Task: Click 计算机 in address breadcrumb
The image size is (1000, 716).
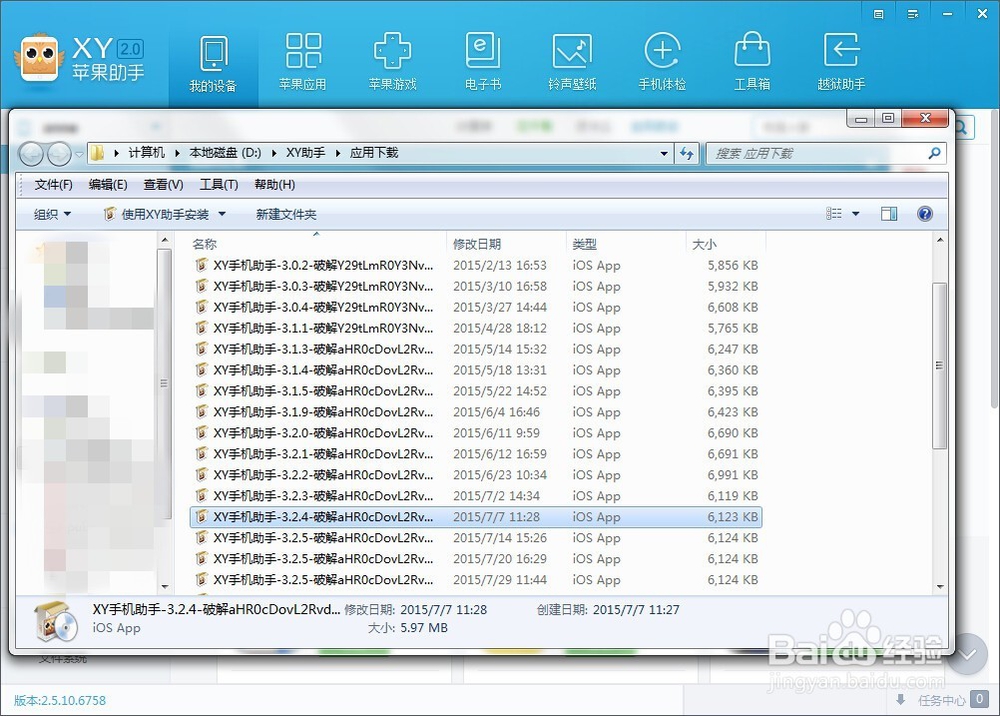Action: pyautogui.click(x=146, y=152)
